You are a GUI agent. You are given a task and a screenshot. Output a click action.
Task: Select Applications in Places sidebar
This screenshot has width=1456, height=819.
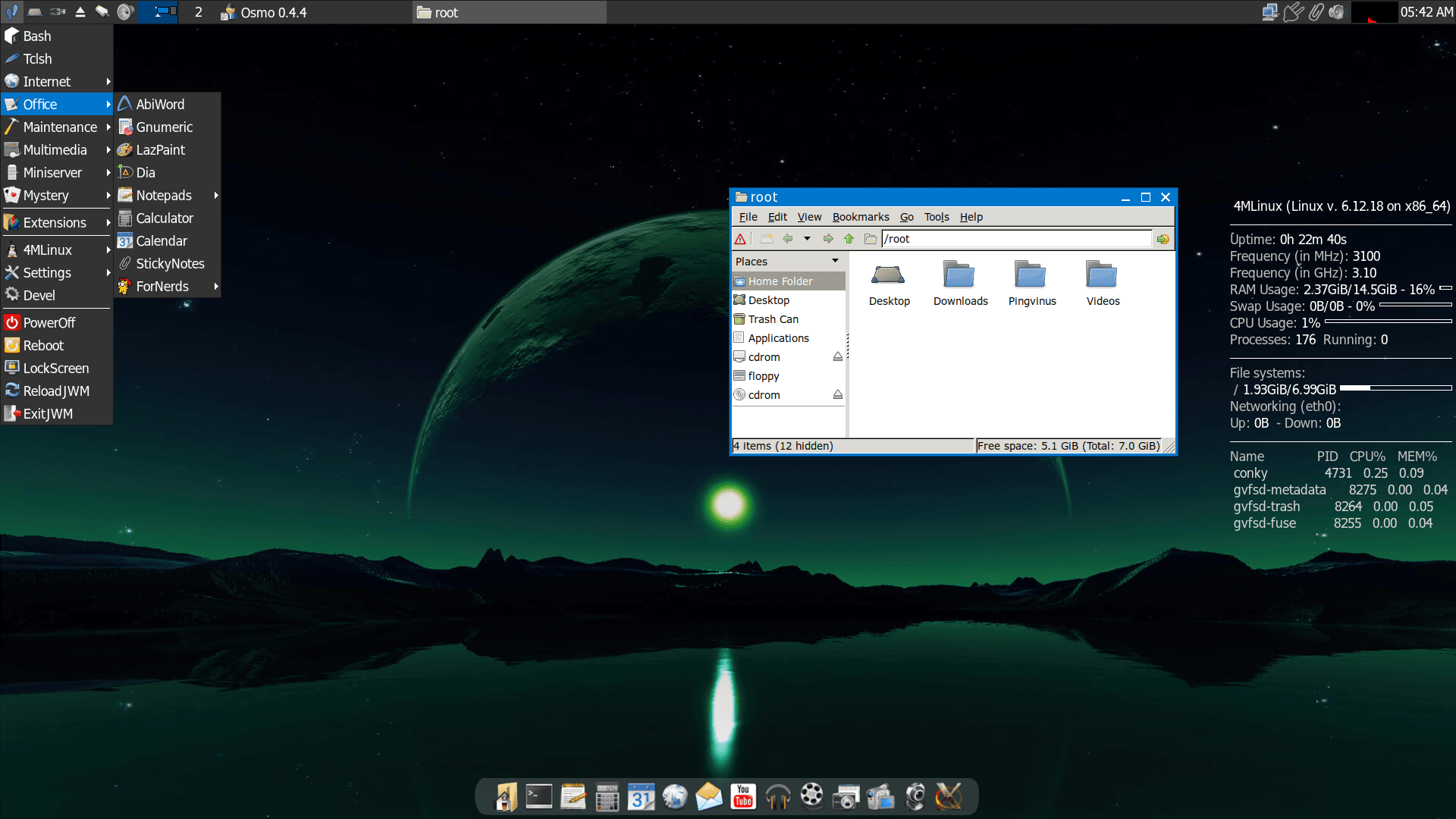pos(788,338)
